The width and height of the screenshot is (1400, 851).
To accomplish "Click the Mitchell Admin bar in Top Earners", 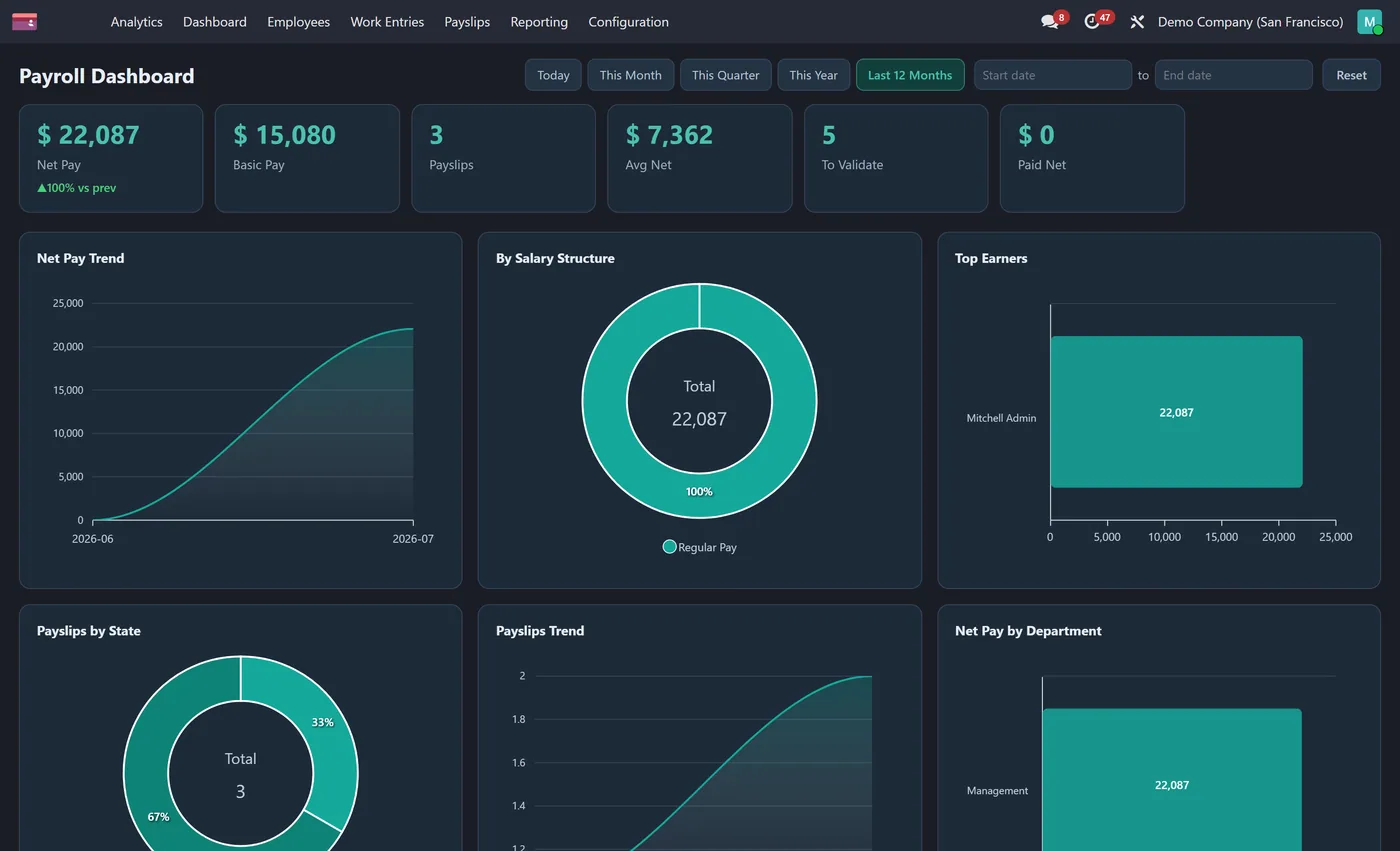I will pos(1176,412).
